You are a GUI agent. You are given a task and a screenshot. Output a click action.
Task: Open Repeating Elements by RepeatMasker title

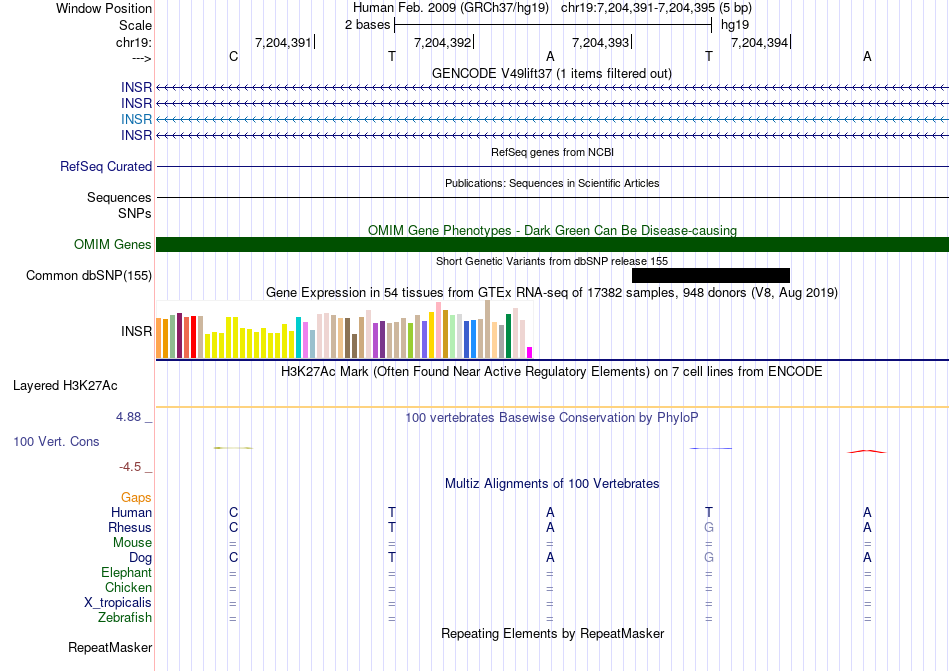tap(552, 633)
